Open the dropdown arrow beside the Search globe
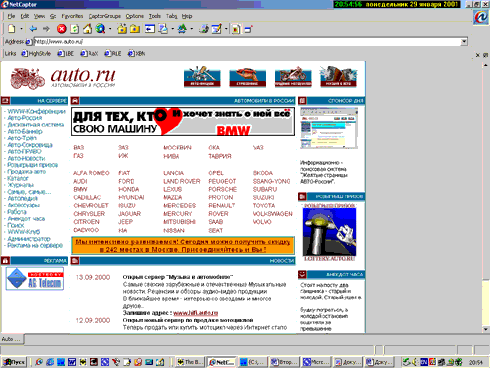Screen dimensions: 490x368 [x=110, y=29]
